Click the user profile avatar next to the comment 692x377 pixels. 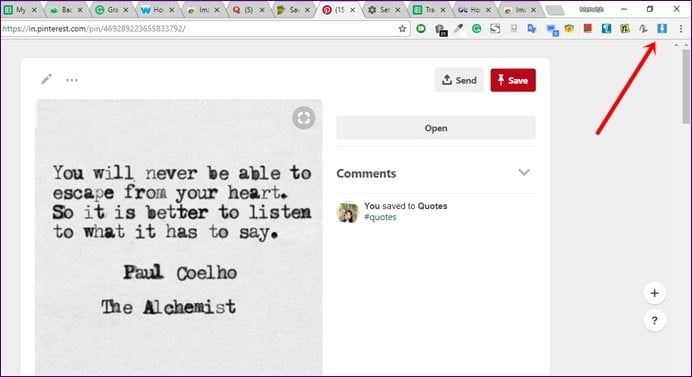[x=348, y=212]
